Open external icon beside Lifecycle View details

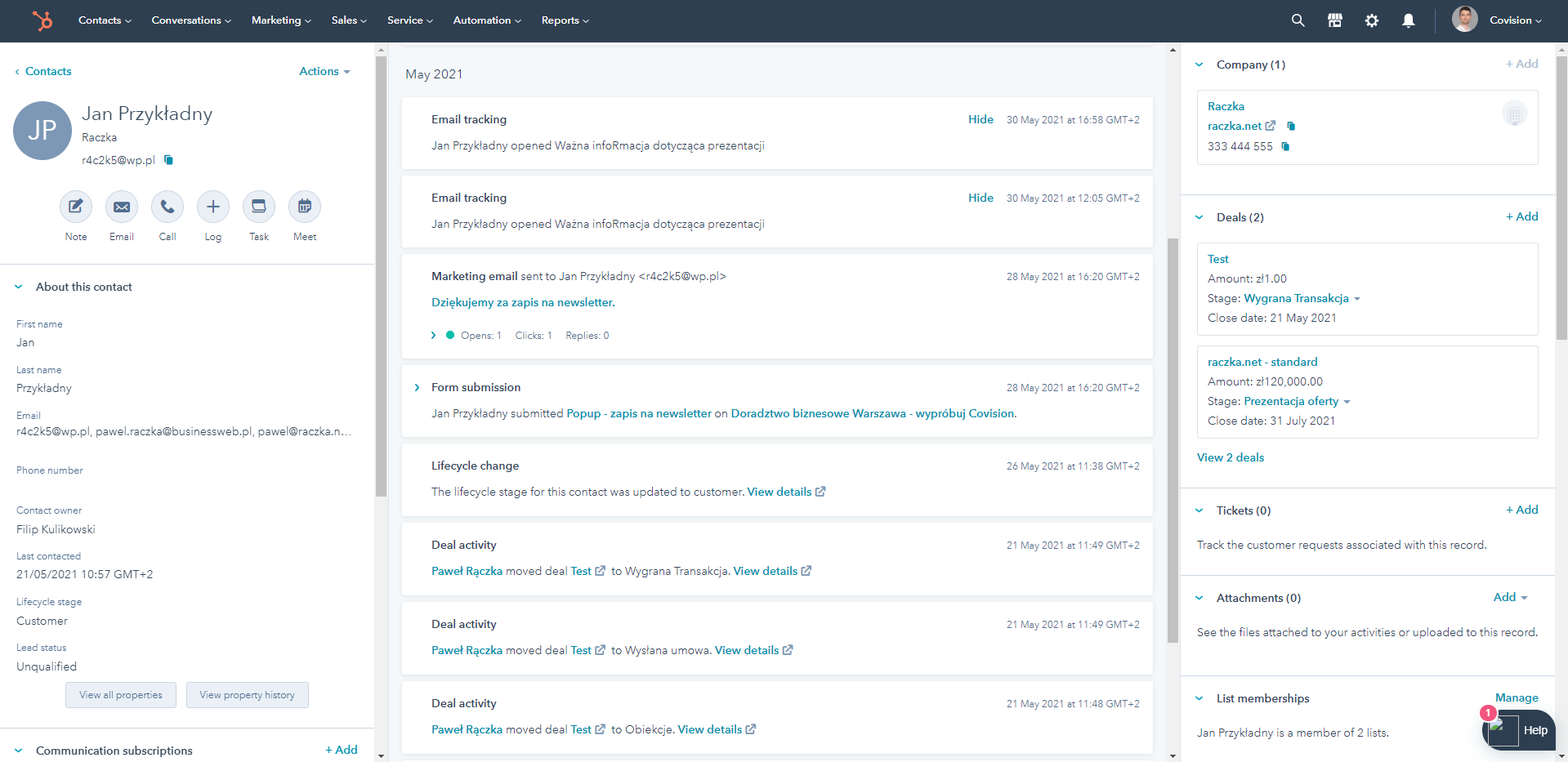coord(820,492)
